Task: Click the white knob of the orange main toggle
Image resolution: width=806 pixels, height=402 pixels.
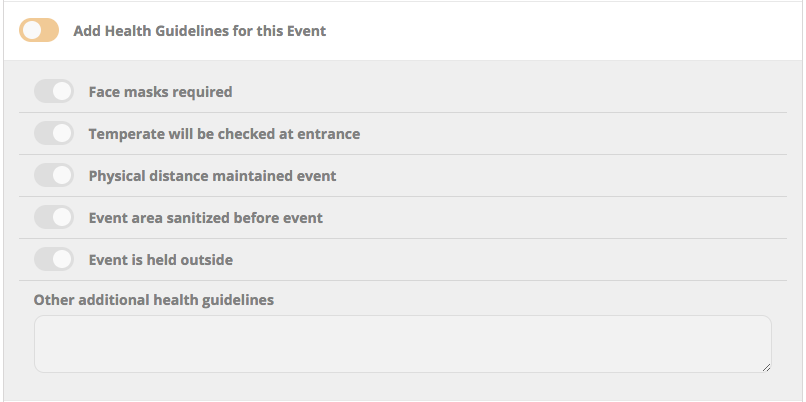Action: tap(31, 30)
